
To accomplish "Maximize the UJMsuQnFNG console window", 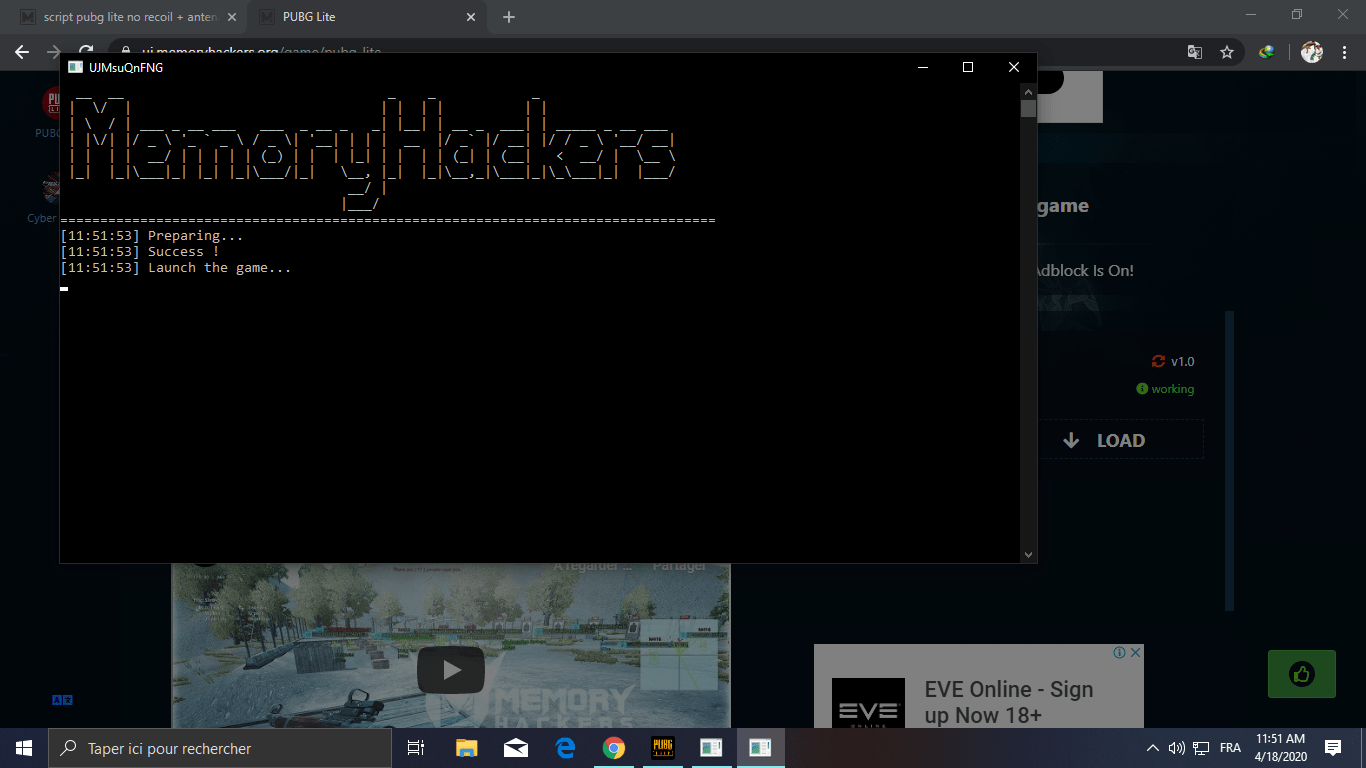I will pos(968,67).
